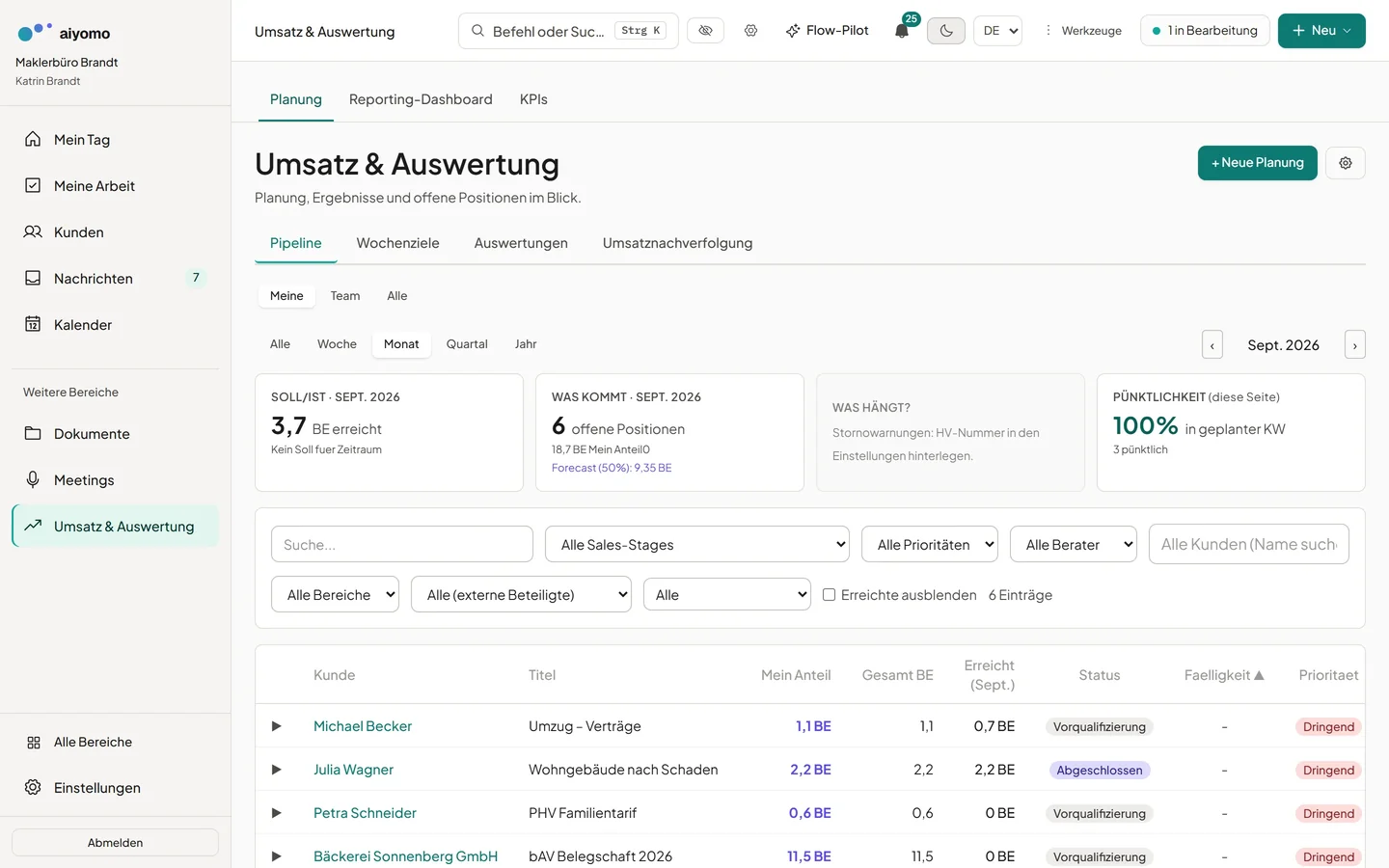This screenshot has height=868, width=1389.
Task: Click the unread badge 7 on Nachrichten
Action: point(196,278)
